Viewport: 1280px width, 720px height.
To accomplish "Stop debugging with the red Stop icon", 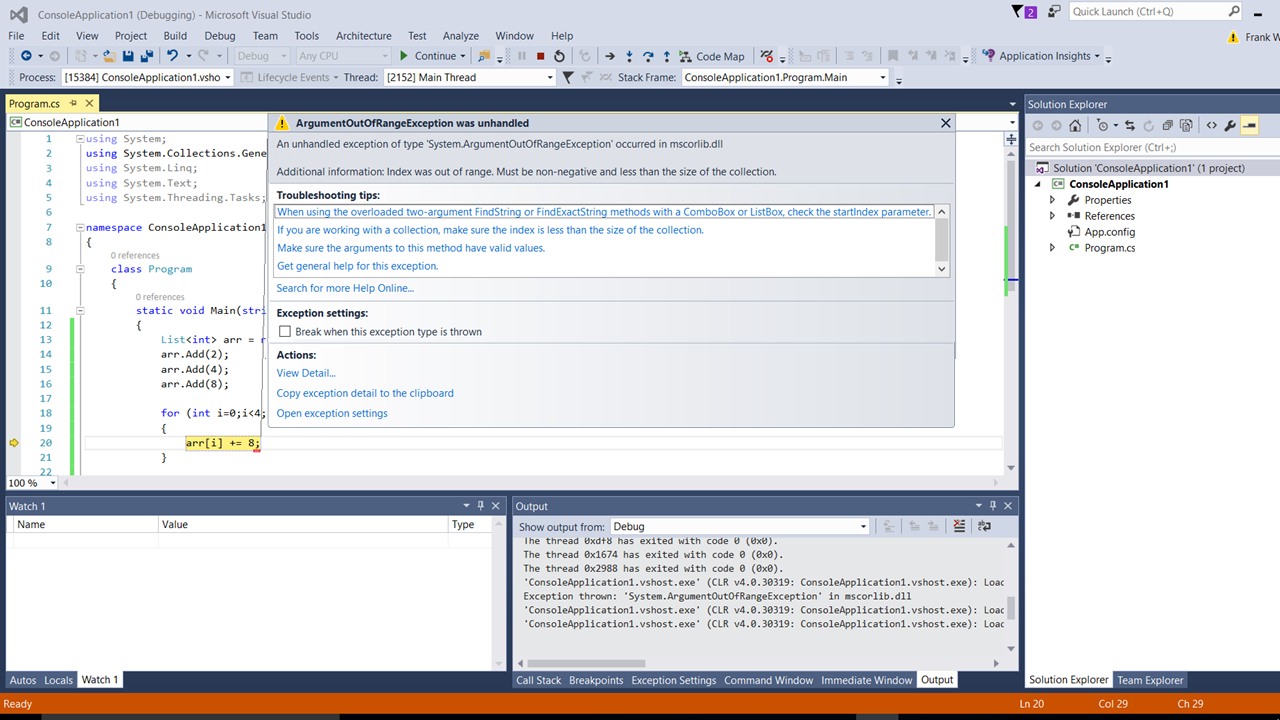I will (540, 56).
